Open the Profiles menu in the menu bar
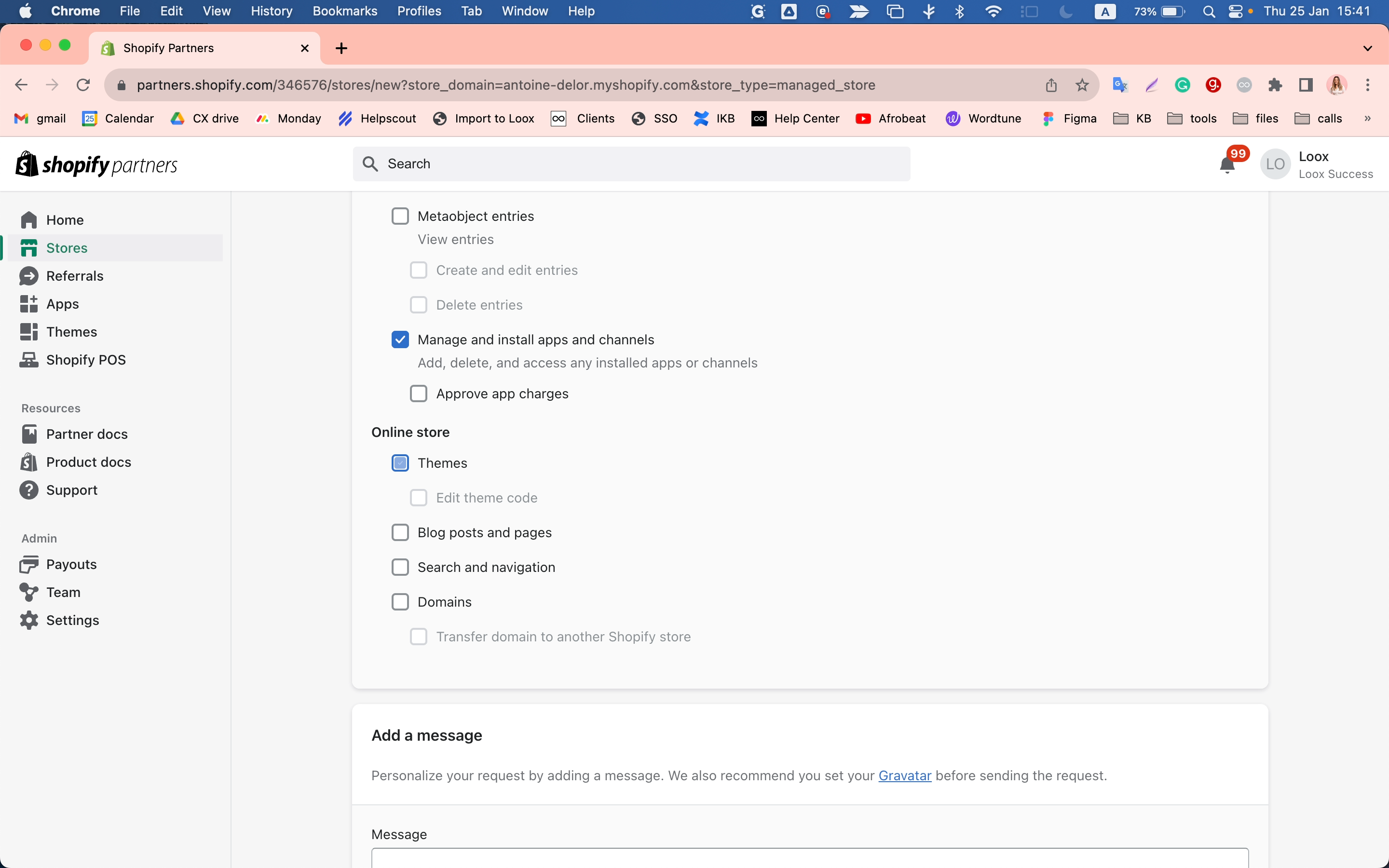 tap(419, 11)
